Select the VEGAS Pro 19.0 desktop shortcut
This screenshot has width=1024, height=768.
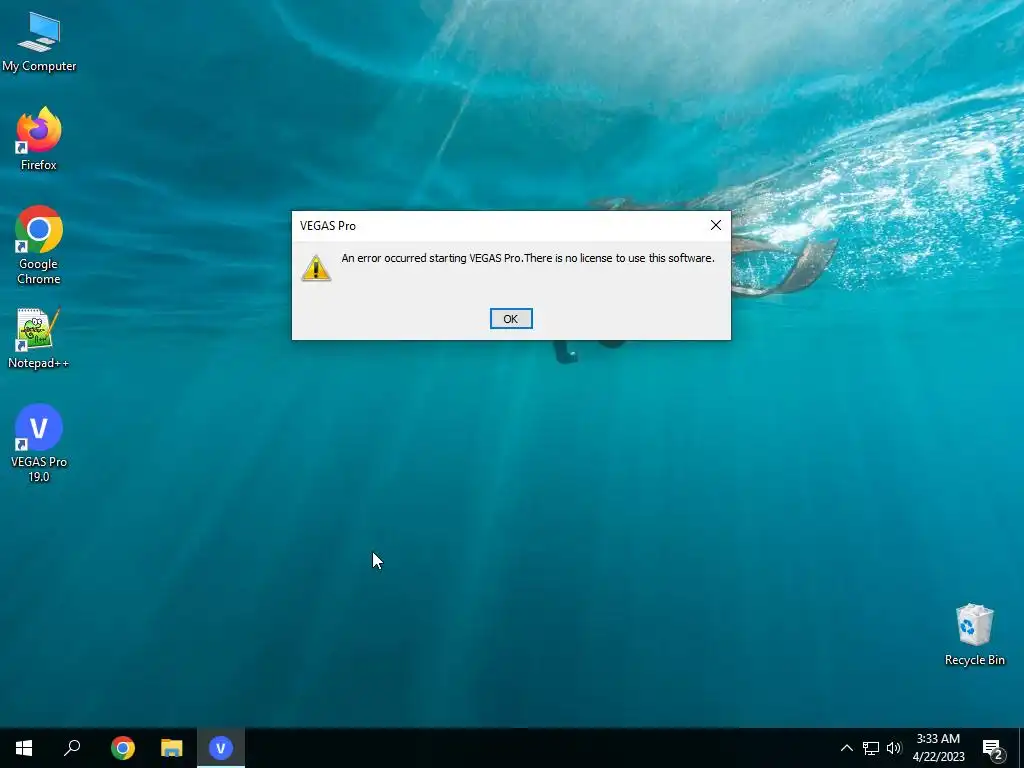tap(39, 443)
